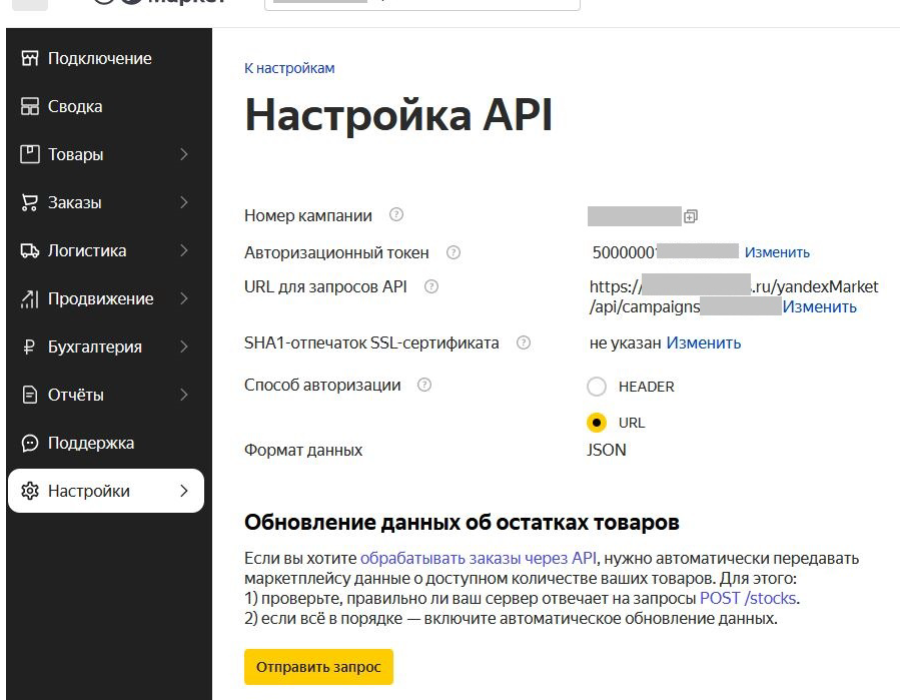900x700 pixels.
Task: Click the Бухгалтерия ruble icon
Action: (x=29, y=347)
